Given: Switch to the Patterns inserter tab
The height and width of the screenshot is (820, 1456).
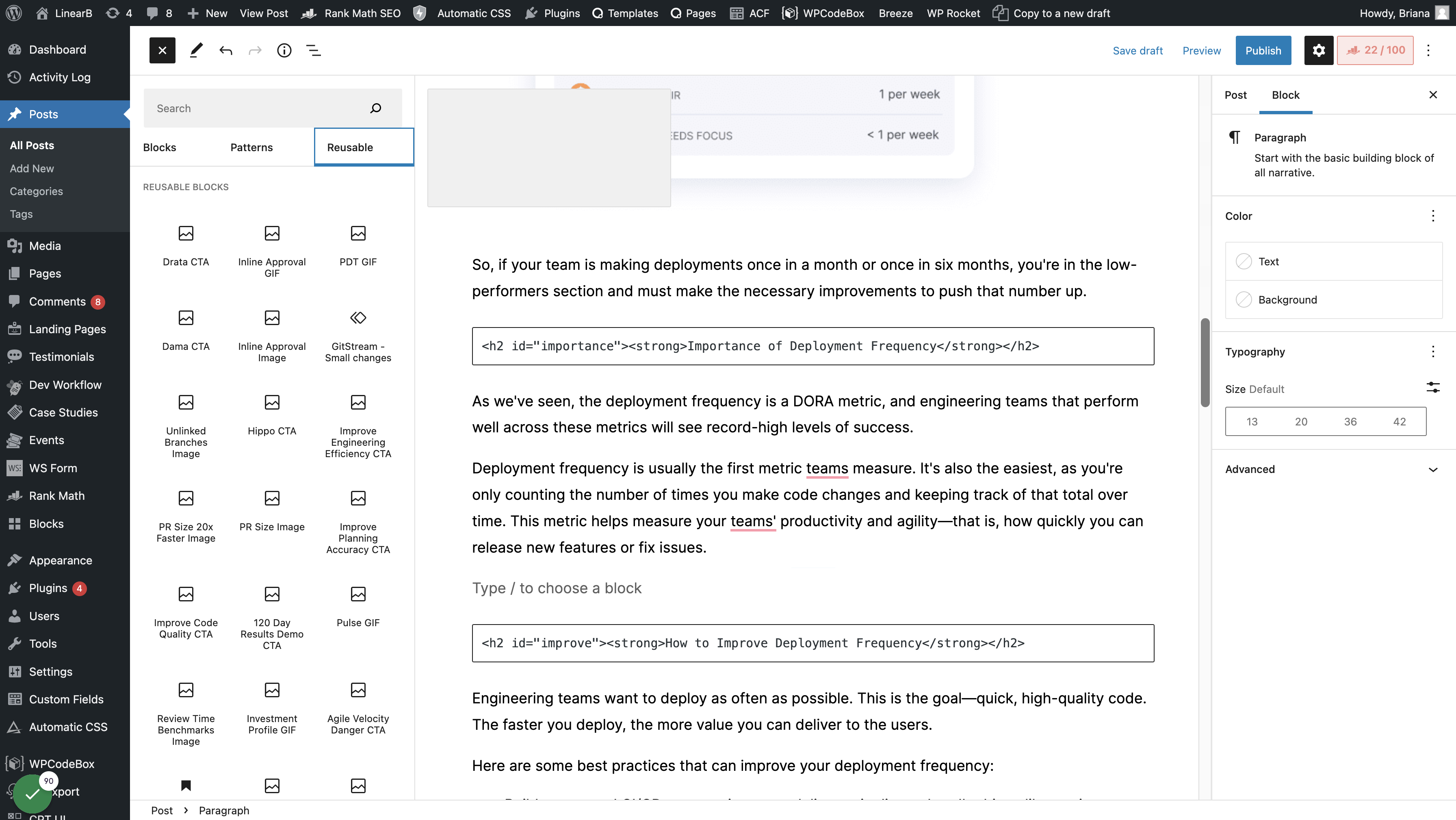Looking at the screenshot, I should (251, 147).
